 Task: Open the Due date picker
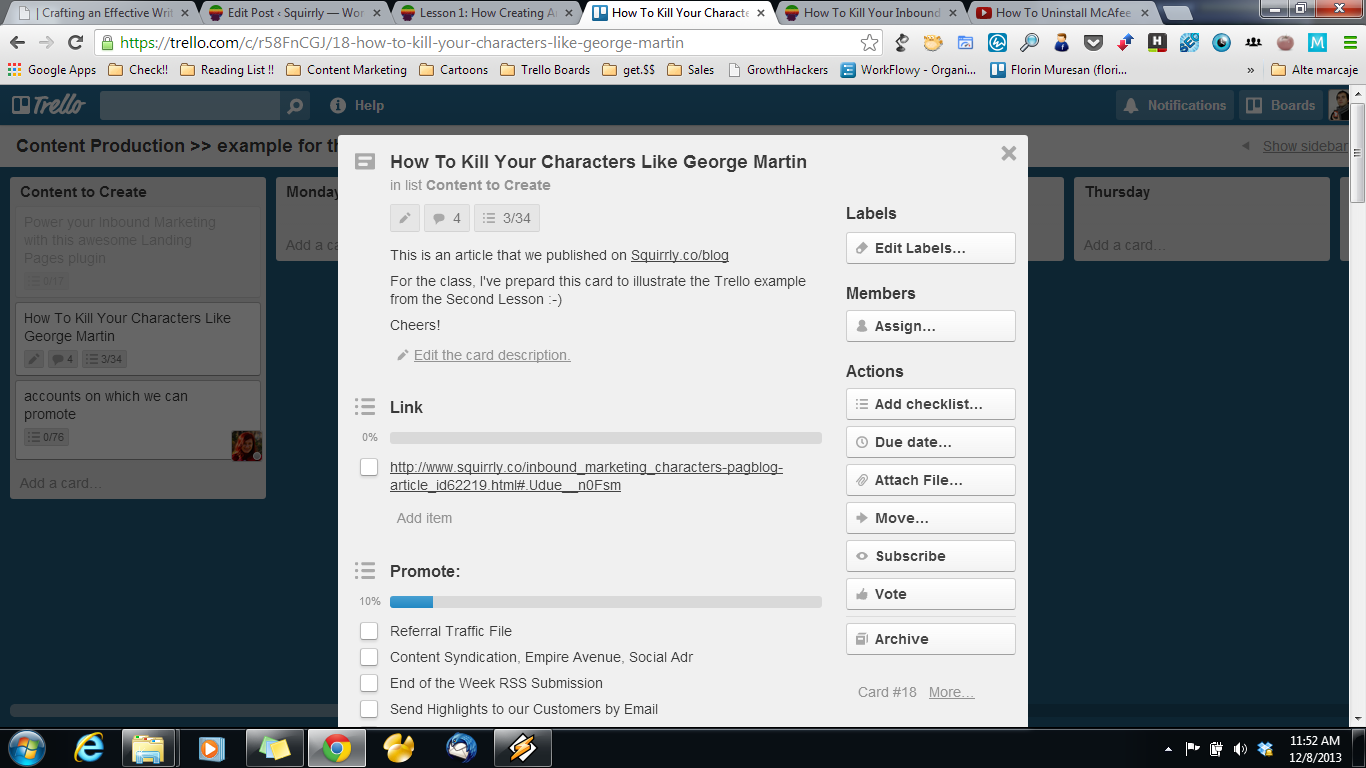930,442
